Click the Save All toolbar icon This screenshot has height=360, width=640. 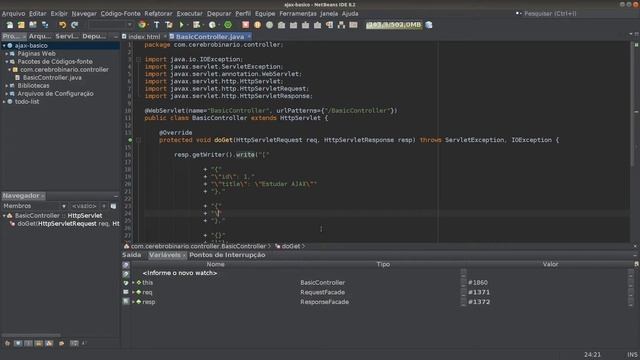pos(45,25)
